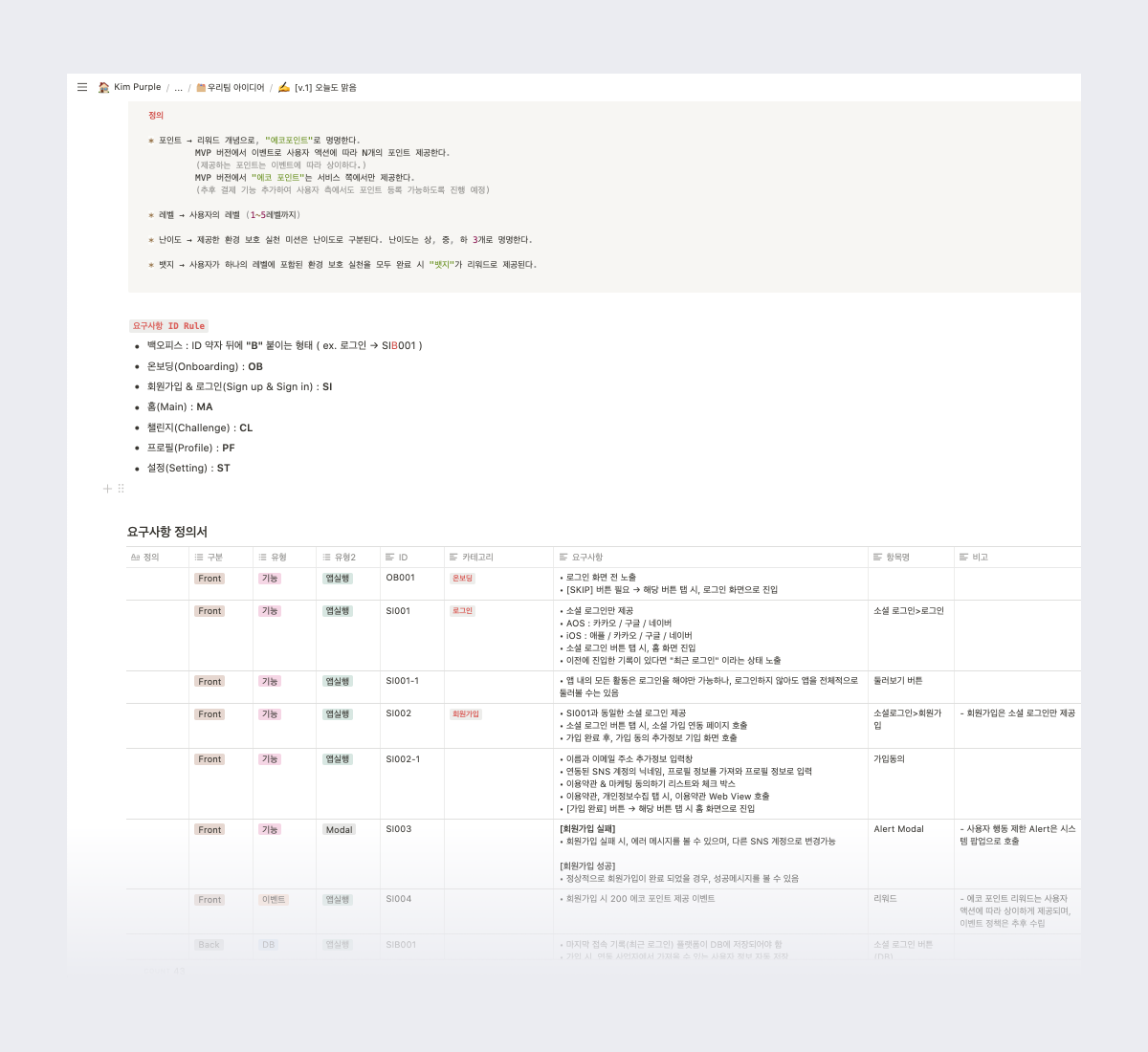Click the 기능 tag in SI001 row
1148x1052 pixels.
270,611
